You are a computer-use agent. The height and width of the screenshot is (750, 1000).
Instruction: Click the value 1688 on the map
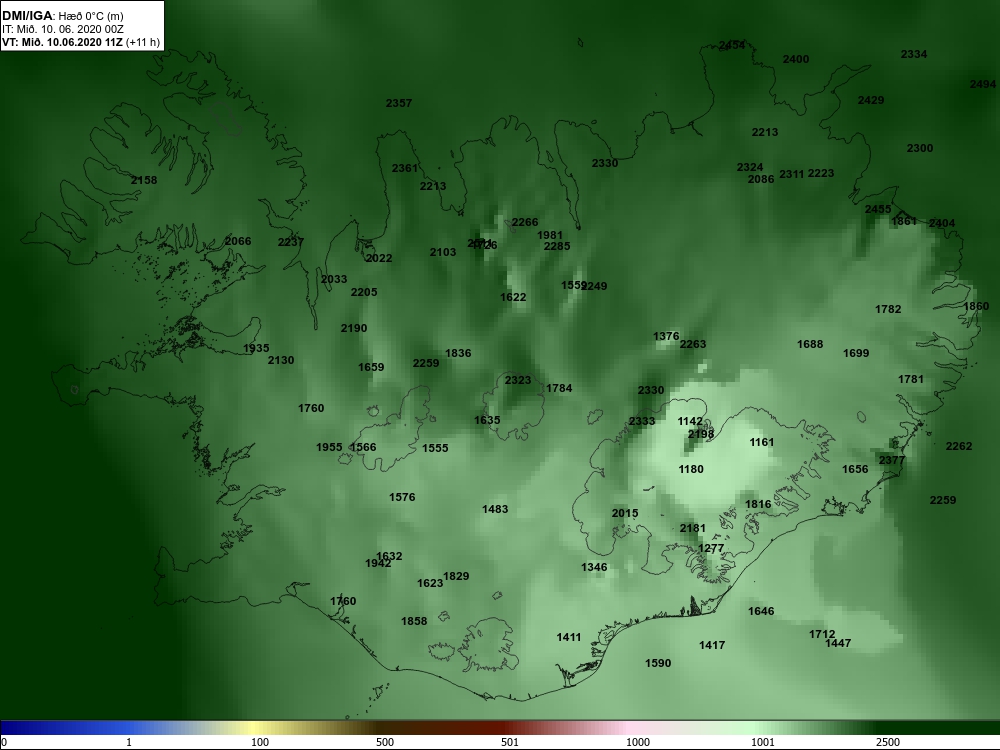pos(810,344)
